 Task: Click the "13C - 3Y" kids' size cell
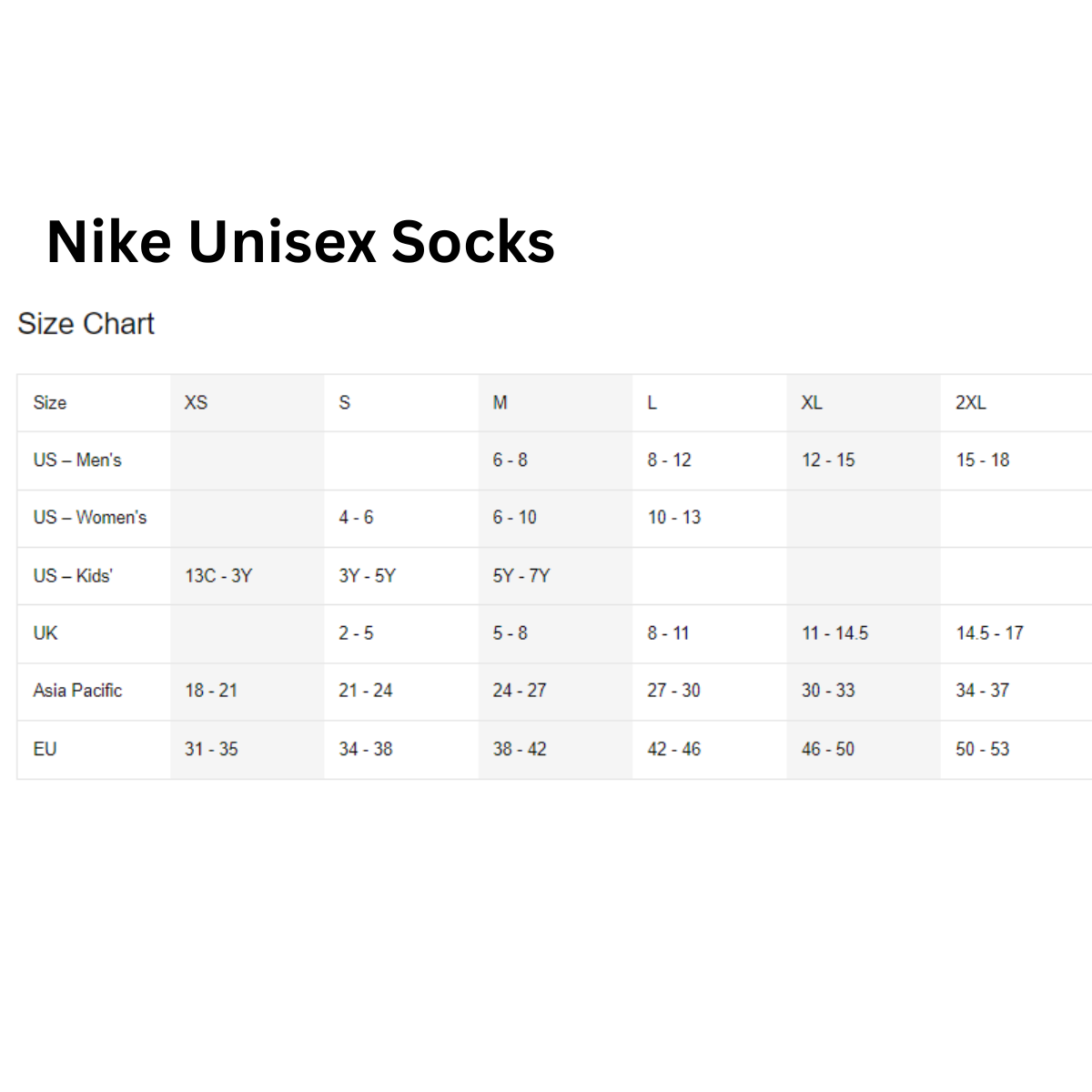coord(218,576)
